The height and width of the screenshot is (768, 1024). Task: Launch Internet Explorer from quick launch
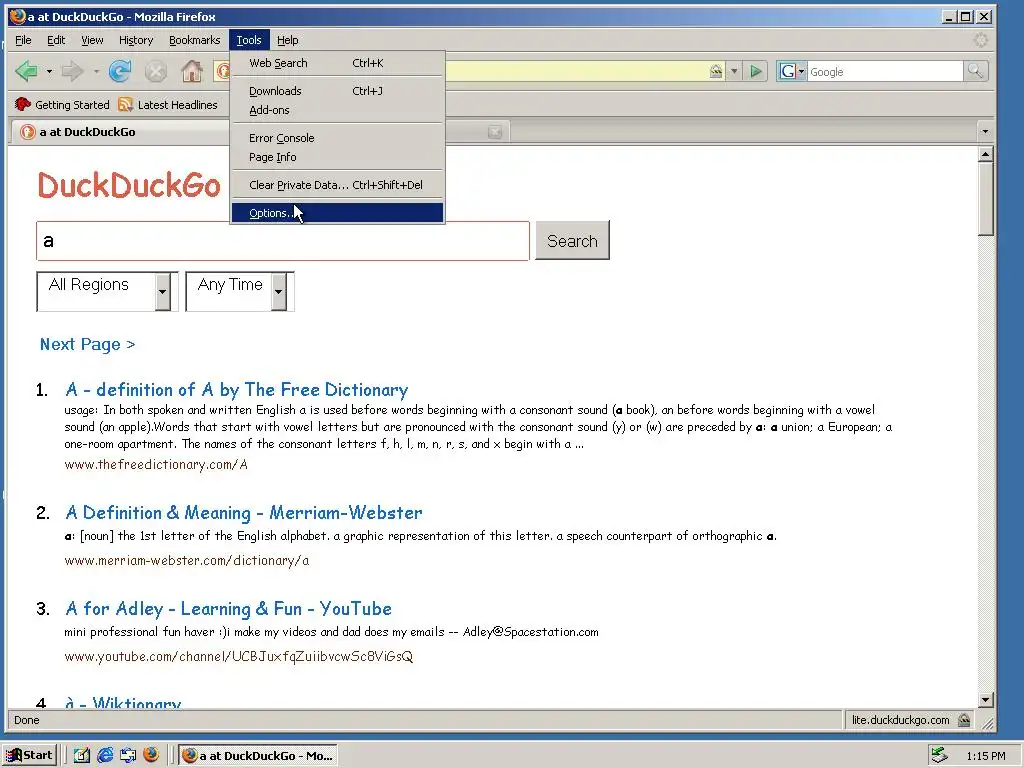click(104, 755)
